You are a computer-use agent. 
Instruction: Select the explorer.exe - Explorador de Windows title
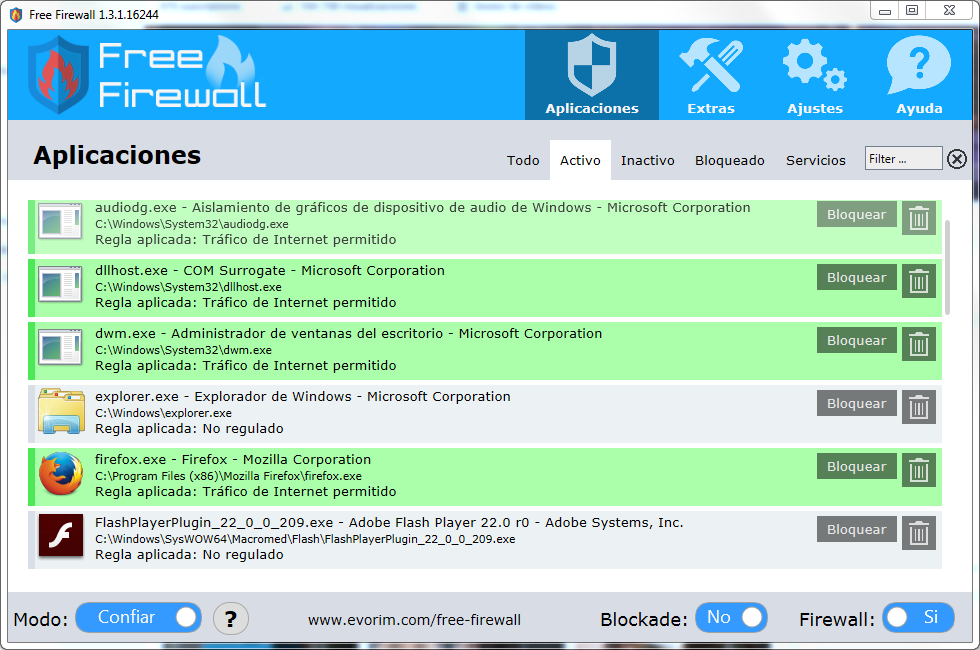pyautogui.click(x=302, y=396)
